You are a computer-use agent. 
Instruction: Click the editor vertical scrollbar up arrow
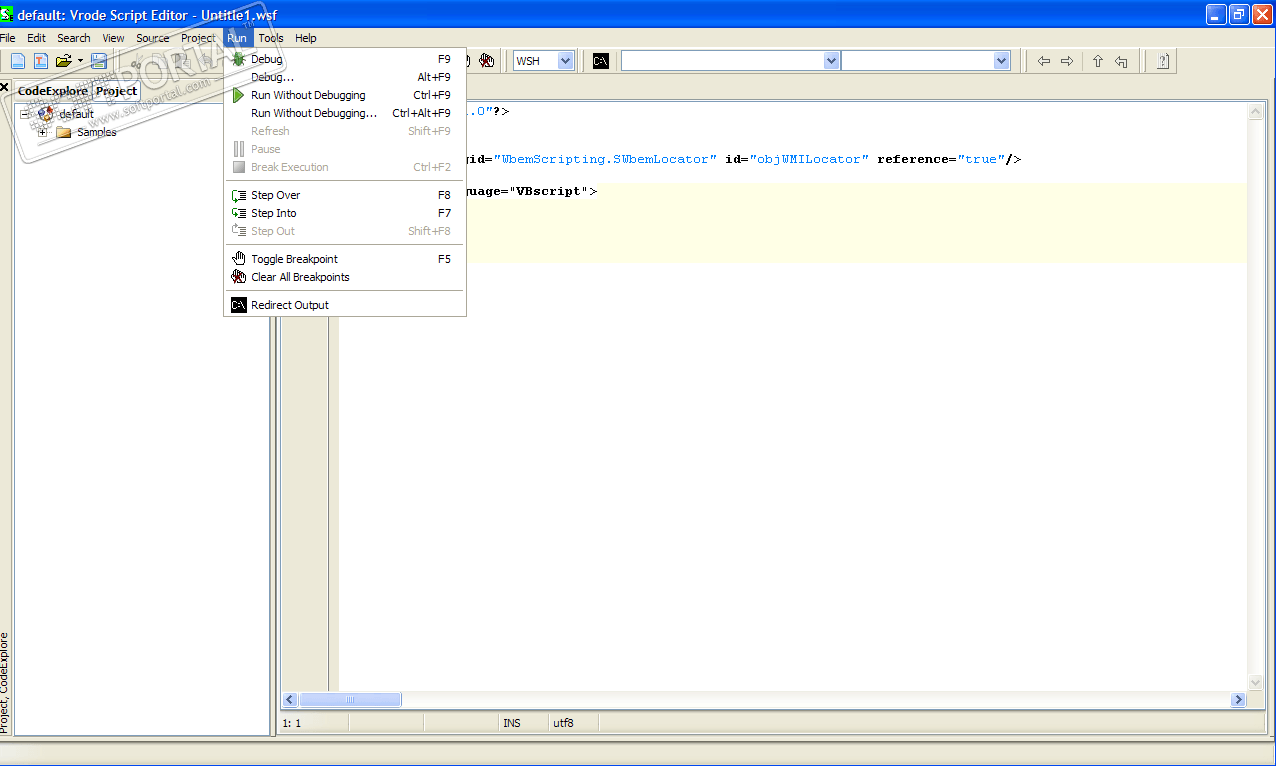(x=1256, y=112)
